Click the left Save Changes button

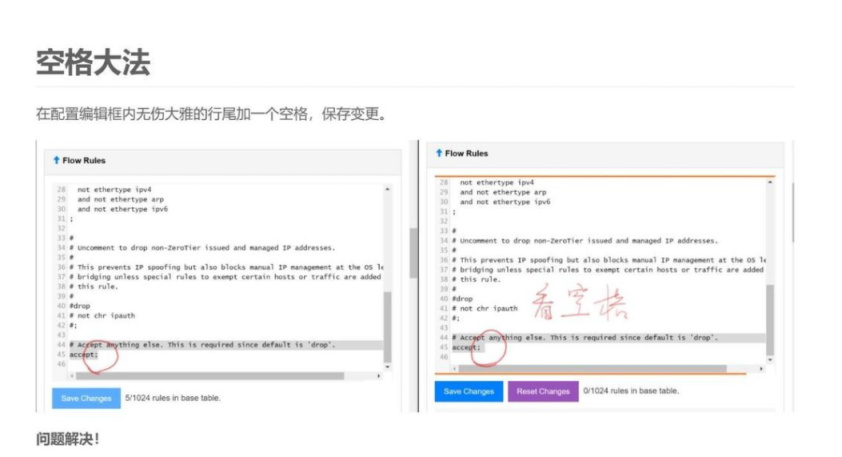(x=86, y=398)
